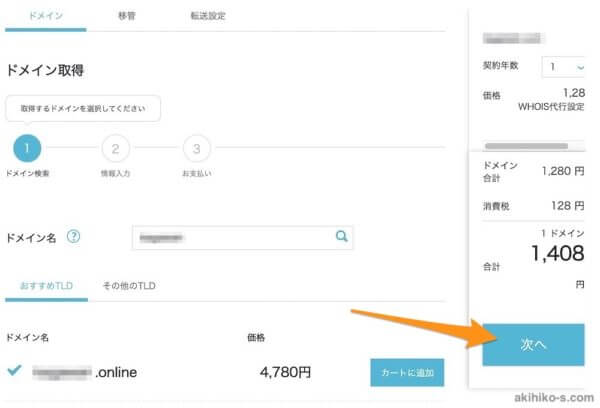Switch to the ドメイン tab
This screenshot has height=408, width=600.
[46, 16]
